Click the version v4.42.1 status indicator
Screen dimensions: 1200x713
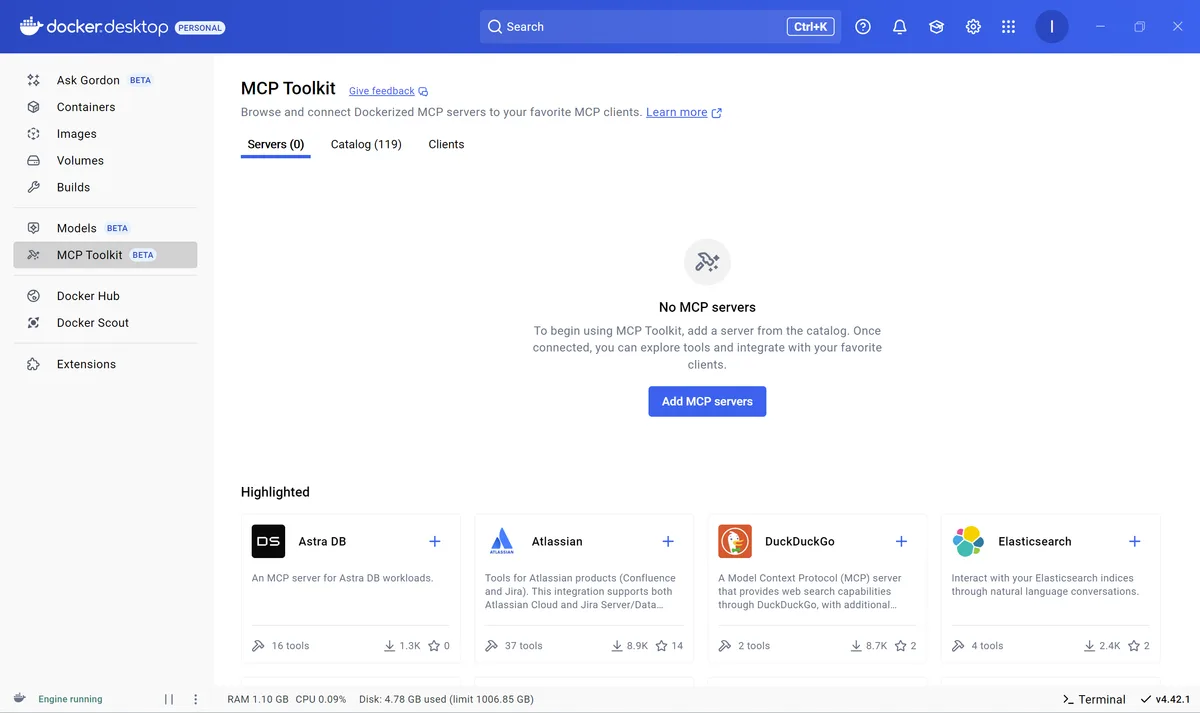pyautogui.click(x=1165, y=699)
